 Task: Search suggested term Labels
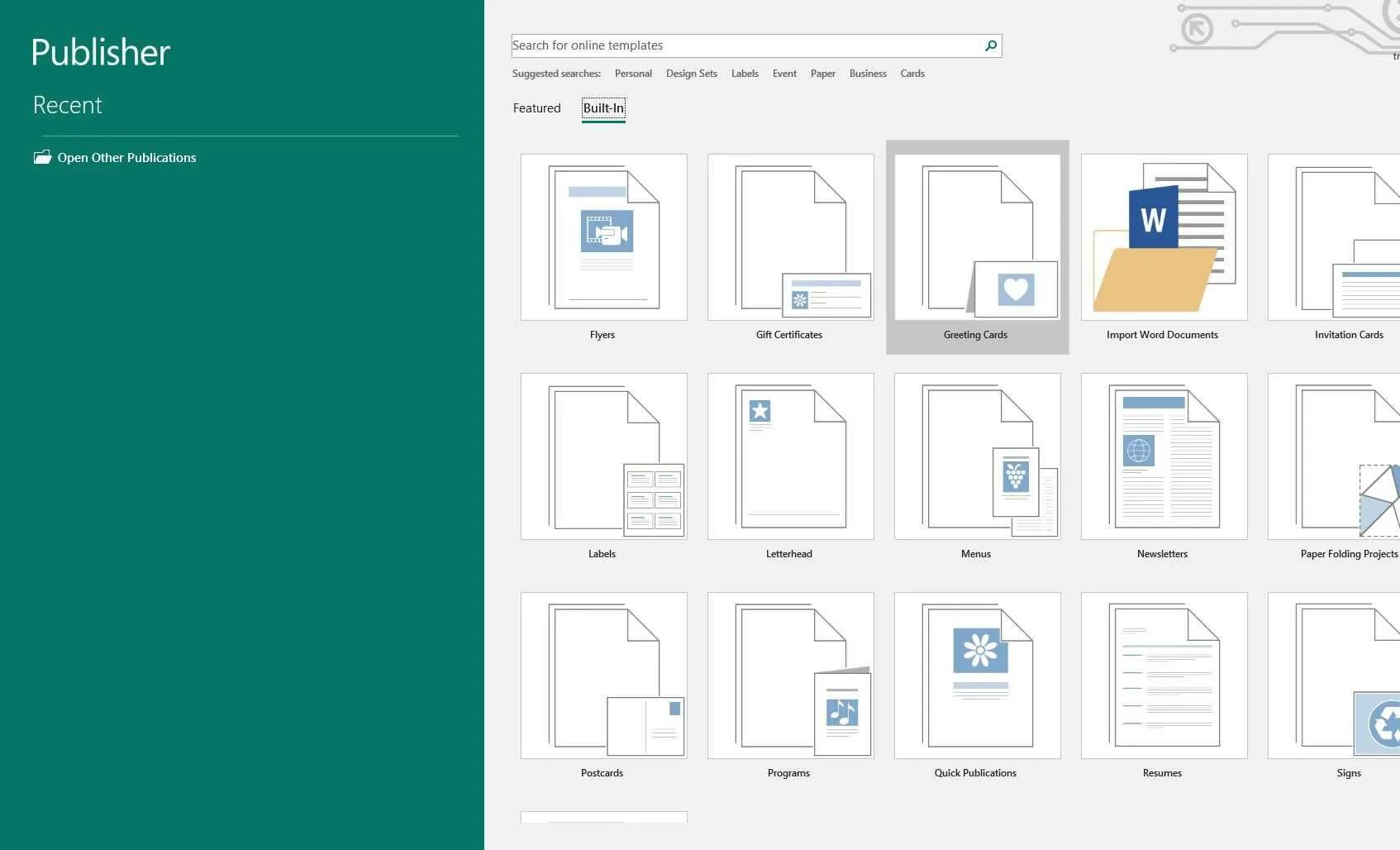(745, 74)
